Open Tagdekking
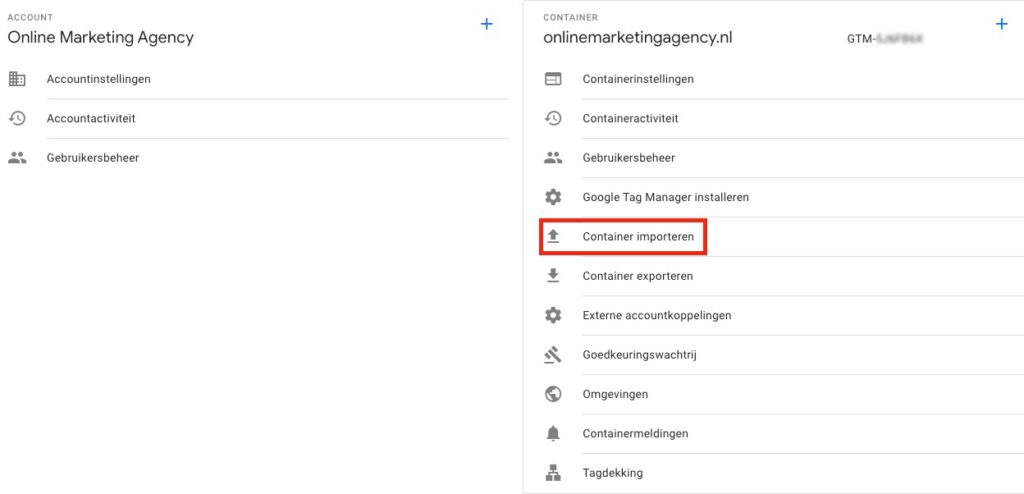This screenshot has height=494, width=1024. (613, 472)
